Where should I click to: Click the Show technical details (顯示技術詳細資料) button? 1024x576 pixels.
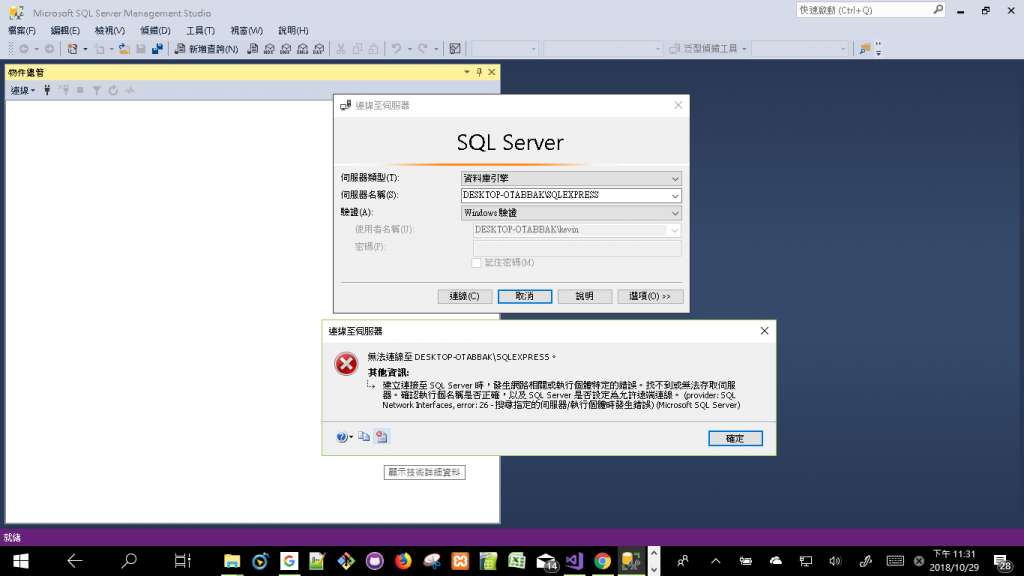point(424,472)
